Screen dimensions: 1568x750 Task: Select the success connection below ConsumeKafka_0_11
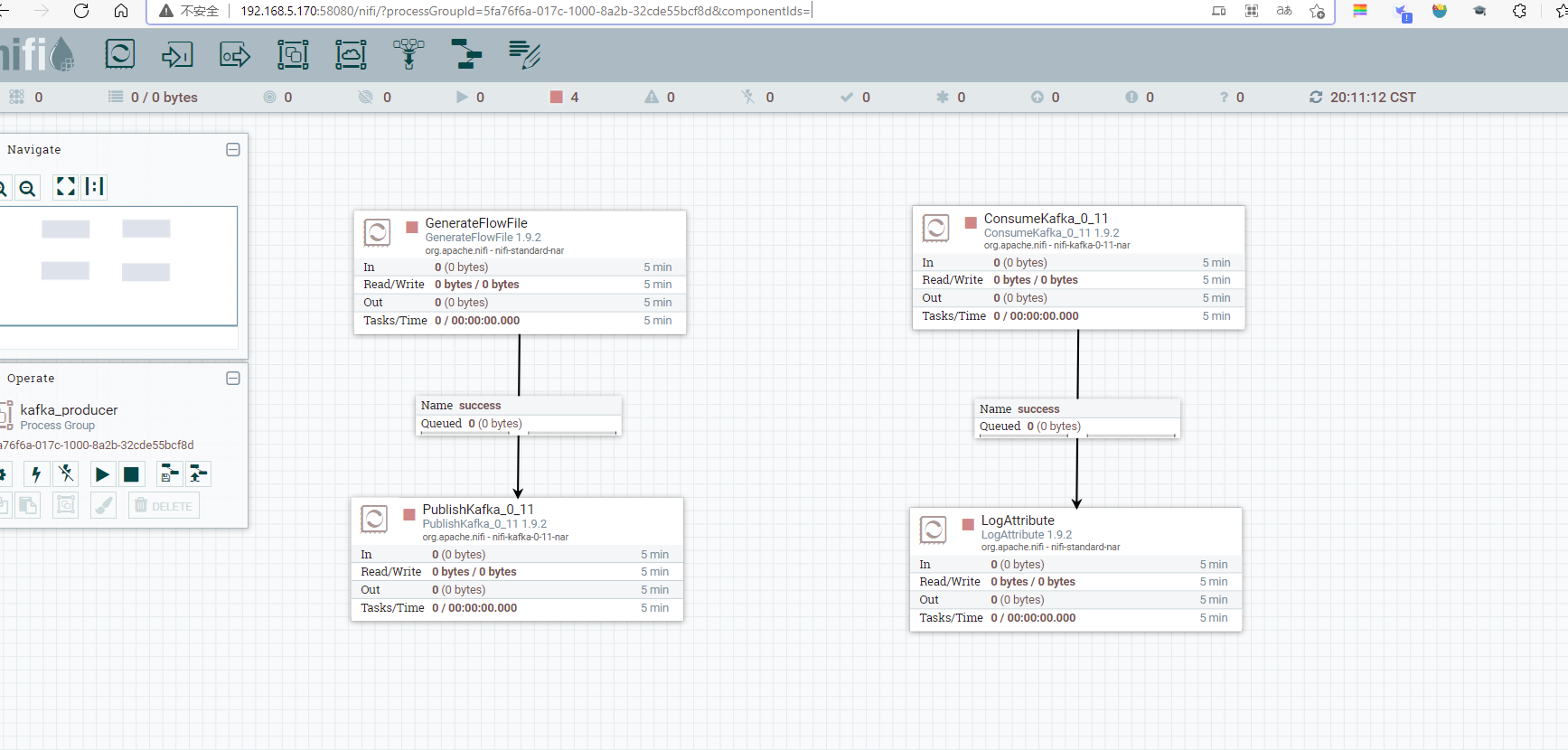1077,418
